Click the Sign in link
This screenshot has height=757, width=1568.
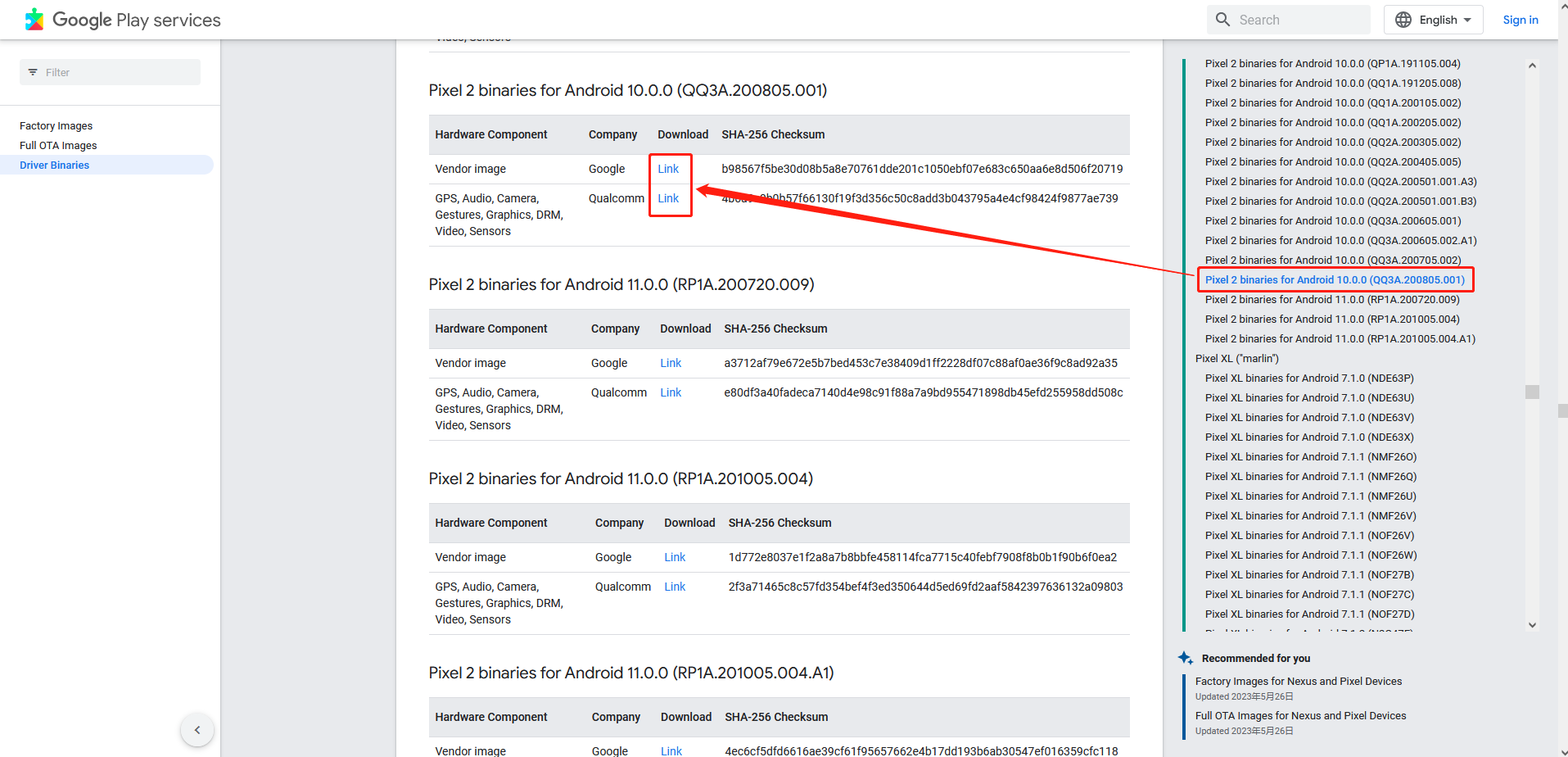coord(1521,20)
